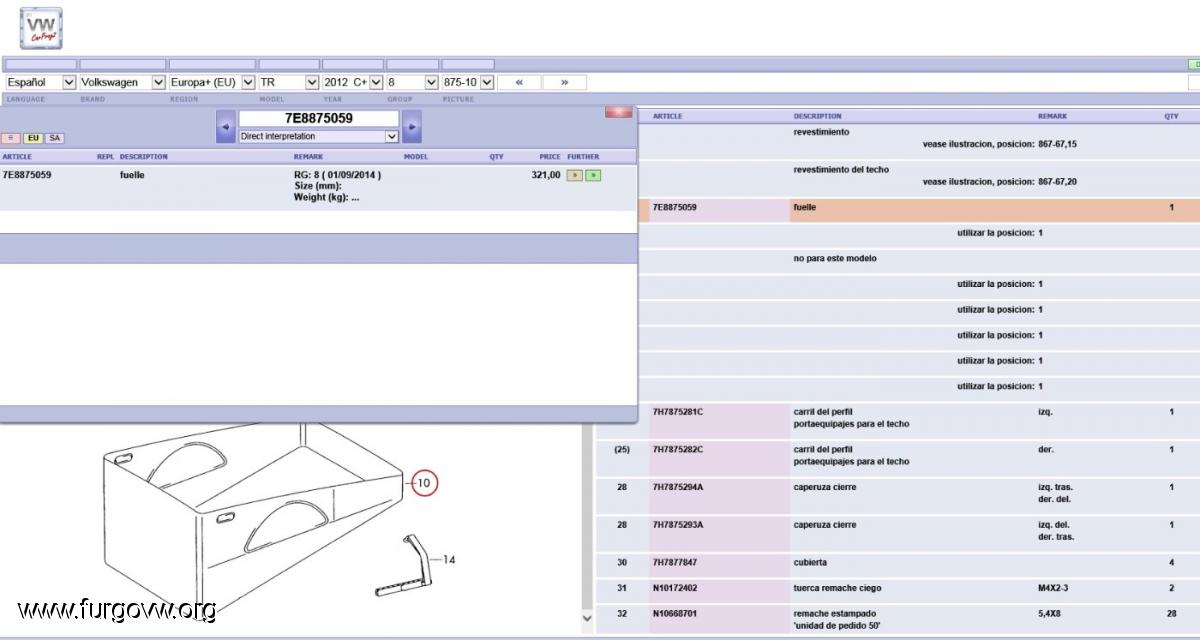This screenshot has width=1200, height=640.
Task: Click 'tuerca remache ciego' description
Action: tap(838, 588)
